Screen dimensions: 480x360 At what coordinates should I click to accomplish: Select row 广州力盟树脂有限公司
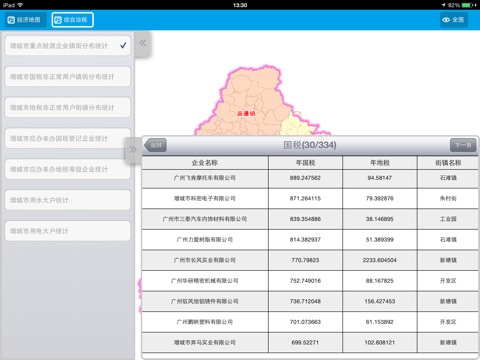pos(310,240)
